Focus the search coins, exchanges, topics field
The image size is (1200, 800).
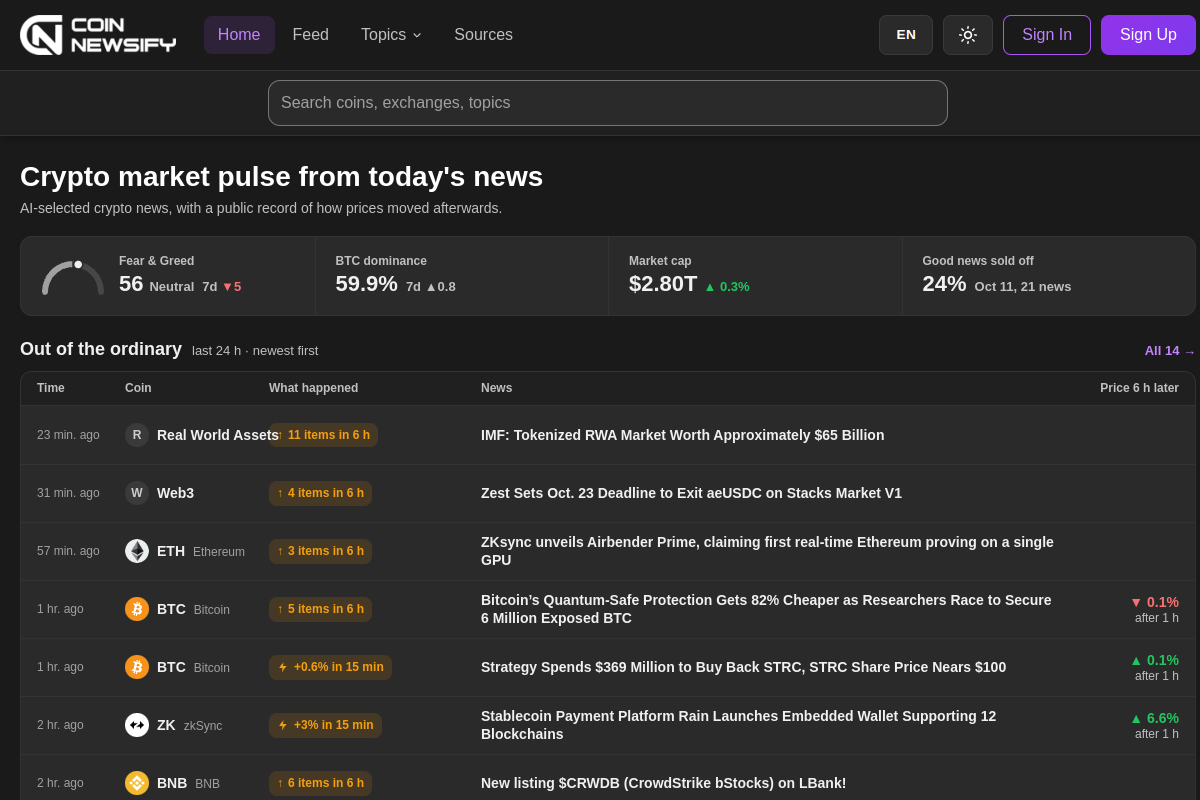click(608, 103)
